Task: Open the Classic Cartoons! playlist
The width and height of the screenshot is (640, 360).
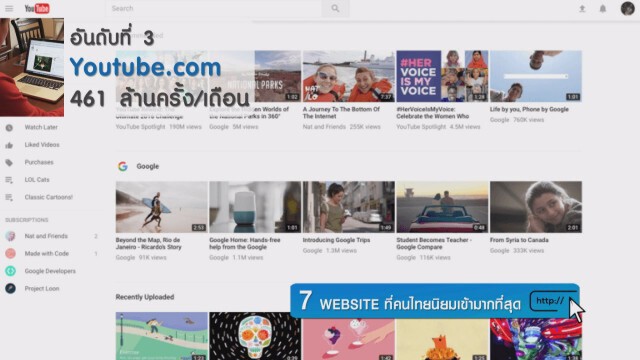Action: (x=49, y=197)
